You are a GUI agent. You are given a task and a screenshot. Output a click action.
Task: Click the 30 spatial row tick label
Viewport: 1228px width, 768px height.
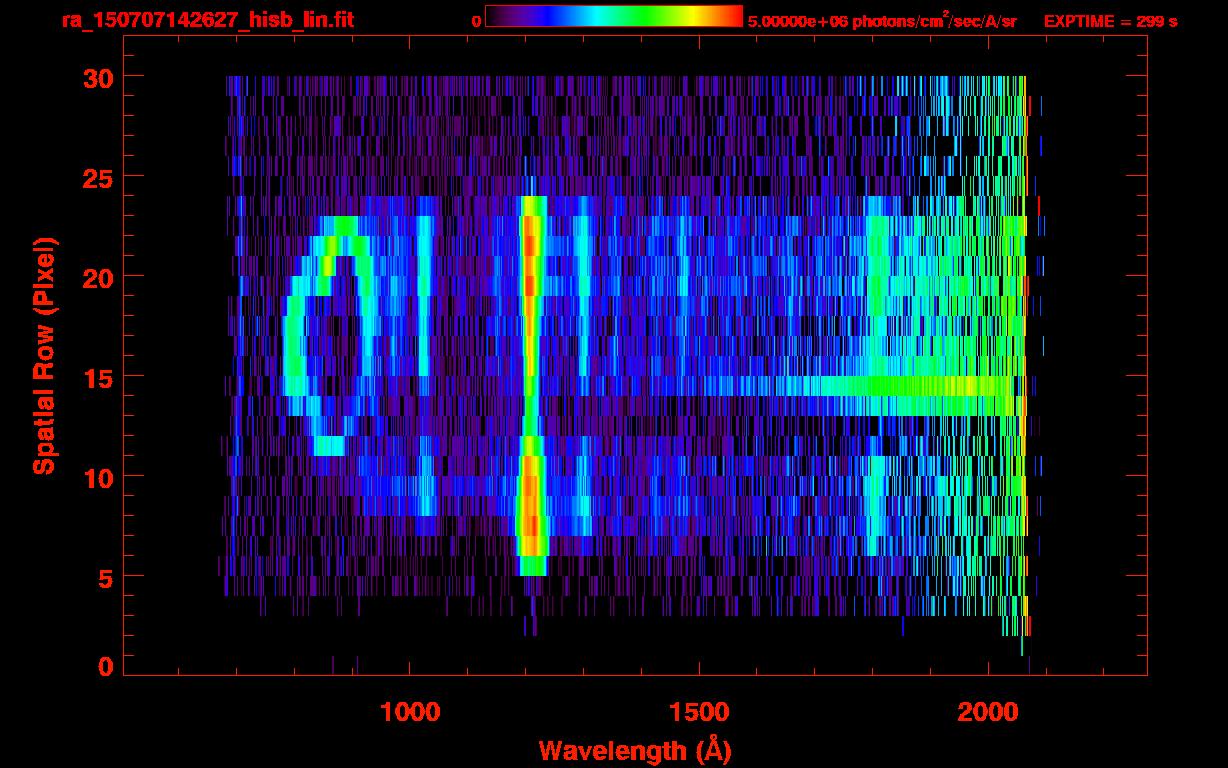click(x=98, y=77)
